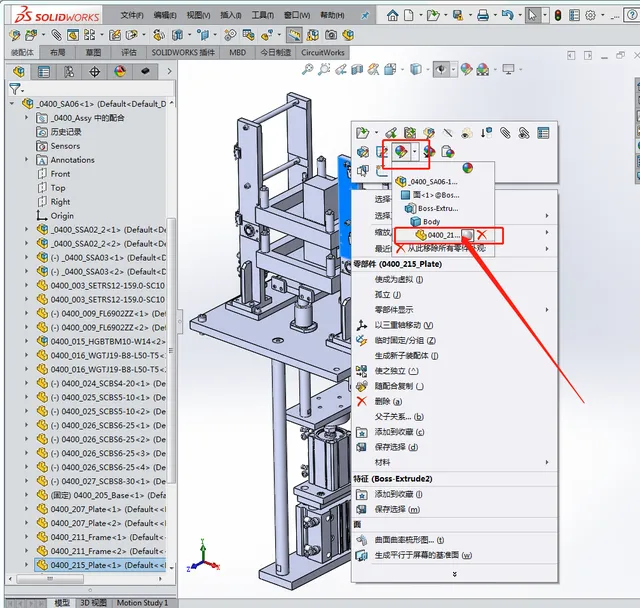Click the Home icon in top toolbar
640x608 pixels.
392,16
